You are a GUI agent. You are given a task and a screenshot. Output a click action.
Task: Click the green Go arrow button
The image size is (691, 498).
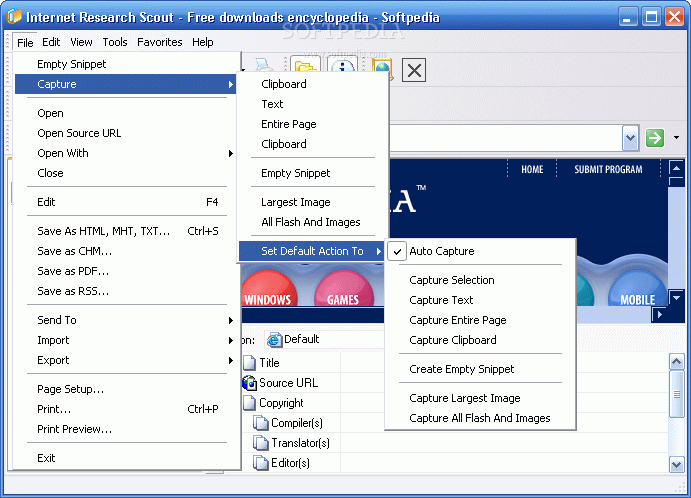pos(655,138)
